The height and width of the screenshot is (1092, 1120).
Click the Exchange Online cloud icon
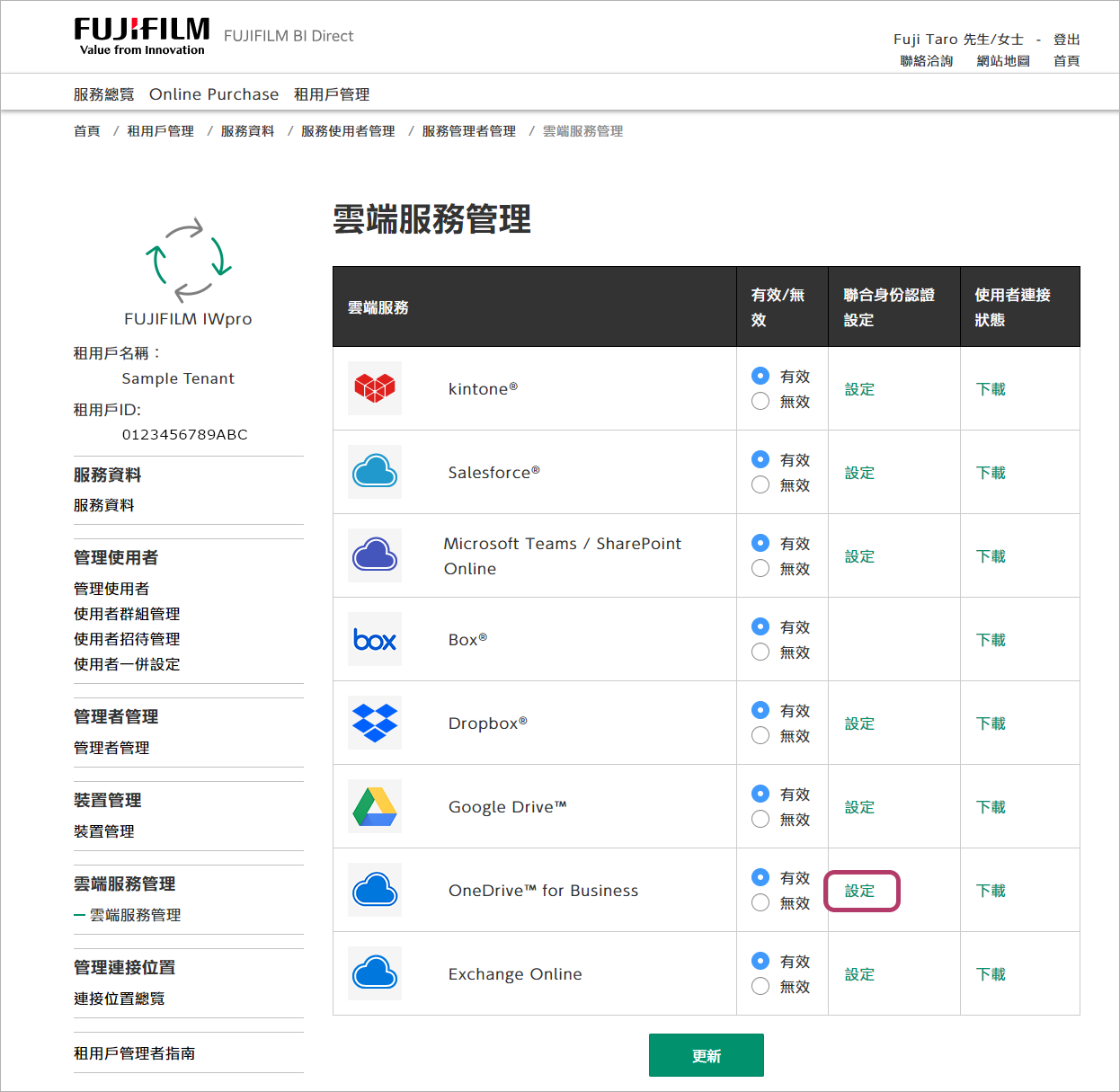(x=375, y=973)
